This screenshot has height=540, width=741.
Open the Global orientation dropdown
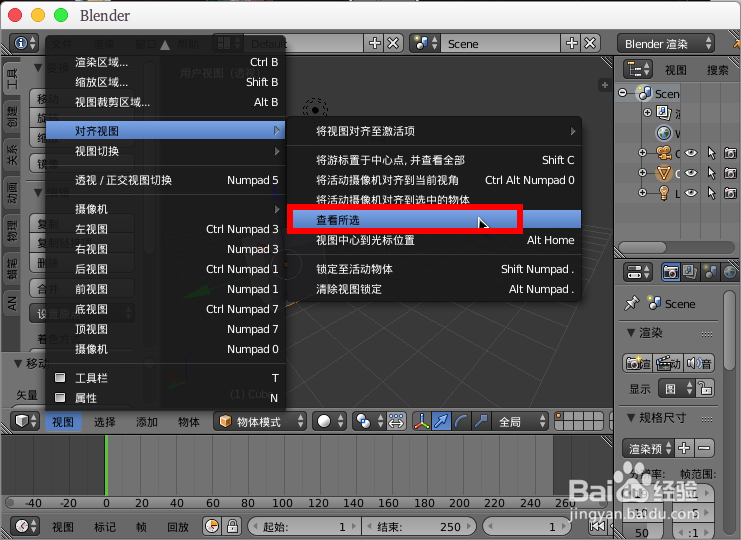[x=520, y=421]
